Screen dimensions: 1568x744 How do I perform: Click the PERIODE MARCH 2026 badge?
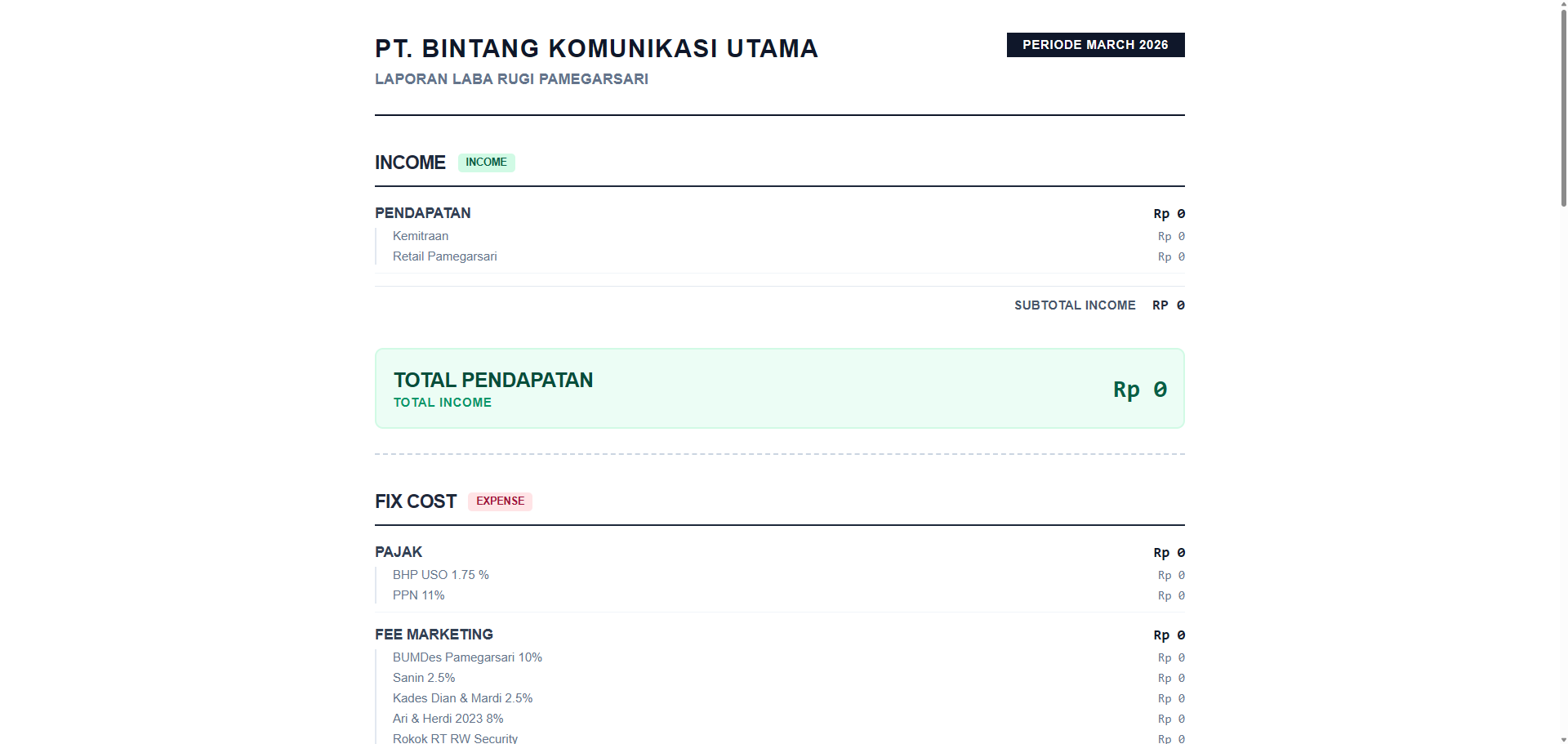coord(1095,45)
